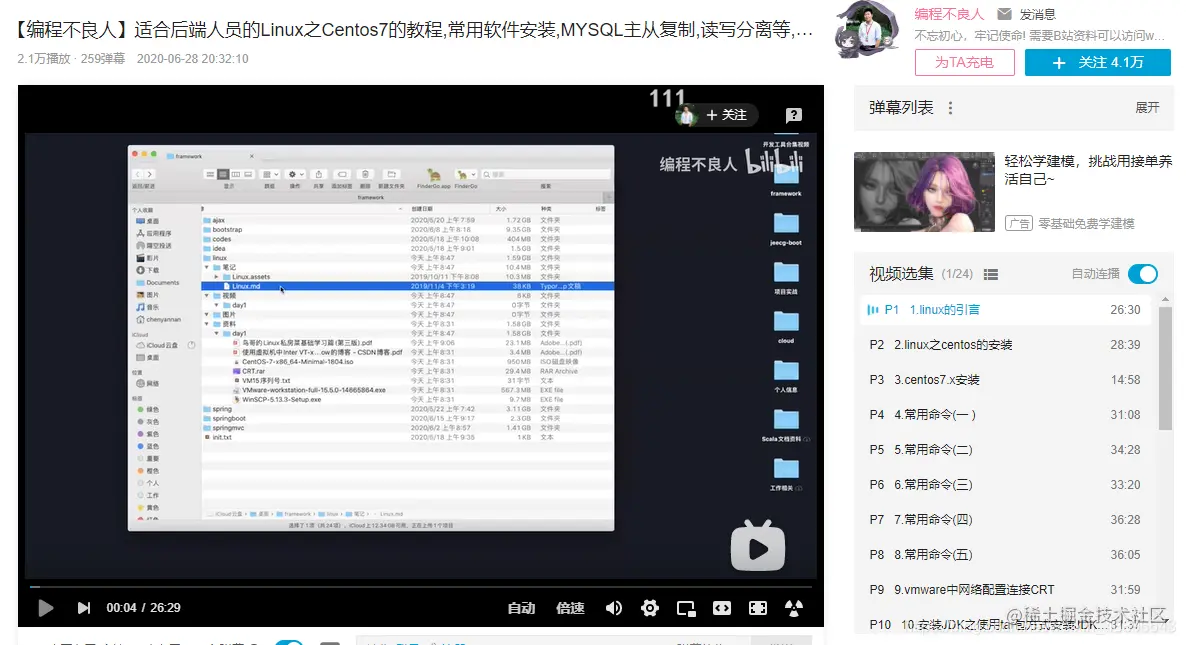Click the small uploader avatar inside the player

686,115
